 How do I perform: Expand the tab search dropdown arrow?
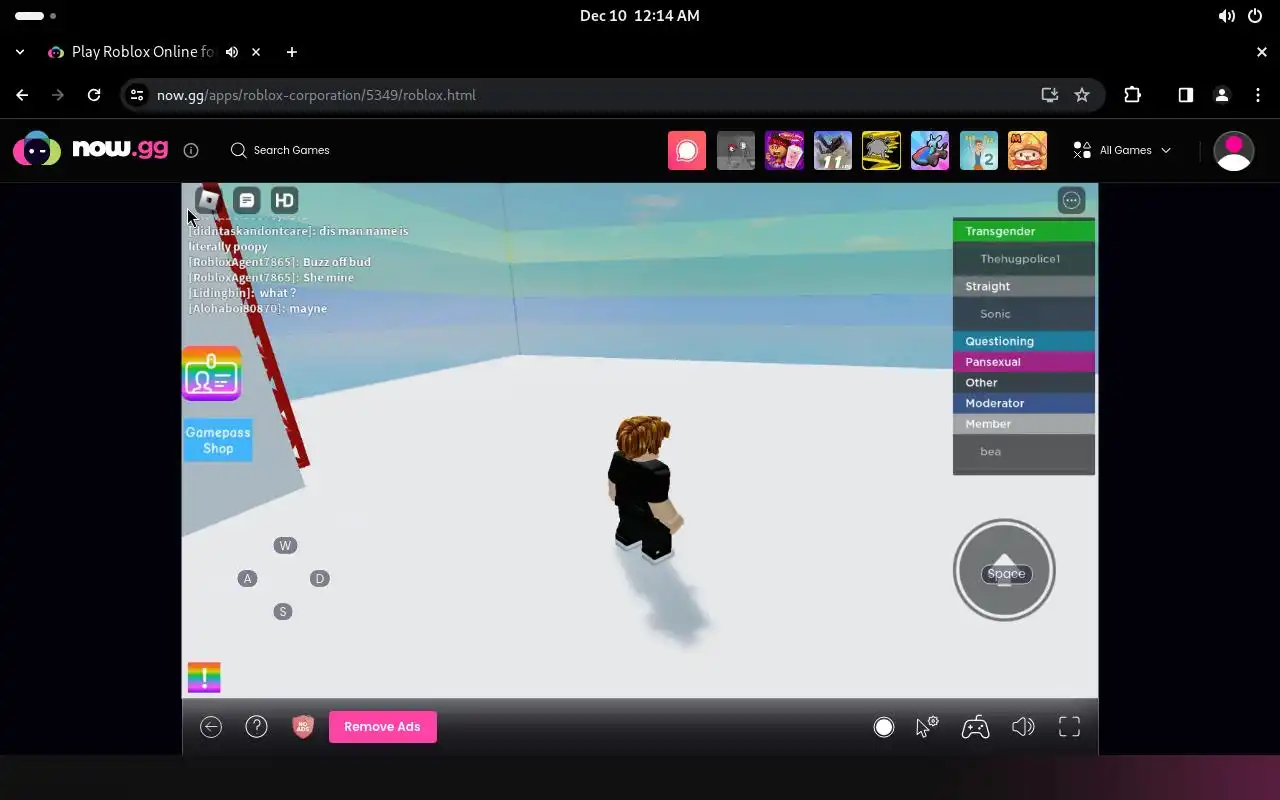(x=20, y=52)
